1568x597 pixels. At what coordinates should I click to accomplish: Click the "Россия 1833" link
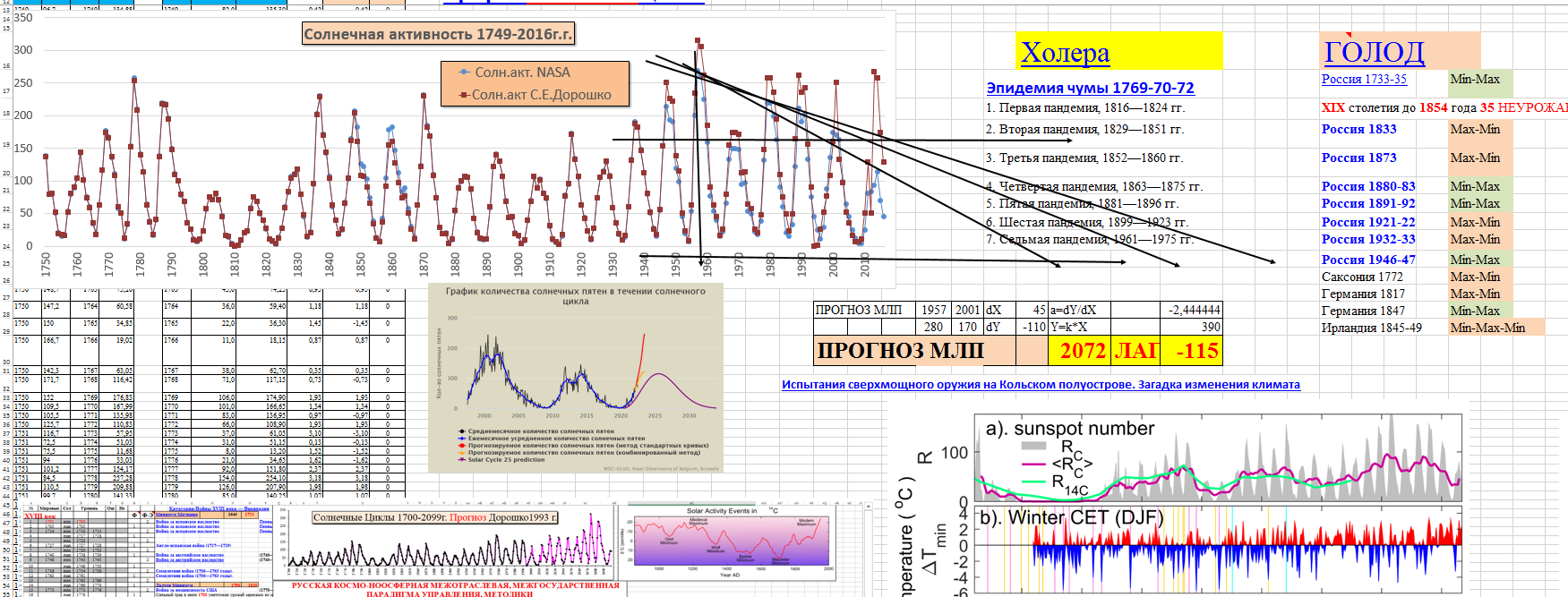tap(1358, 129)
